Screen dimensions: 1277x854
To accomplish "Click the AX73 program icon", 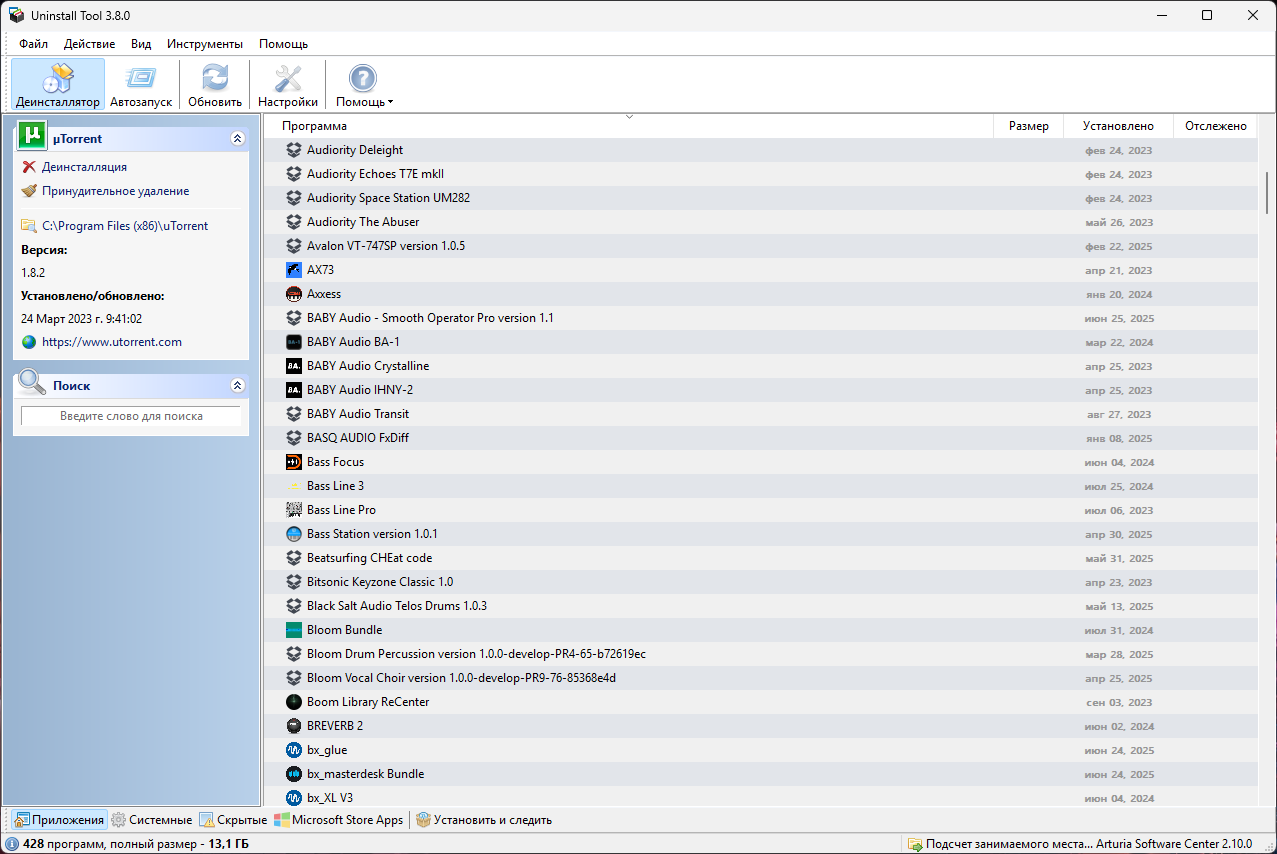I will pyautogui.click(x=294, y=270).
